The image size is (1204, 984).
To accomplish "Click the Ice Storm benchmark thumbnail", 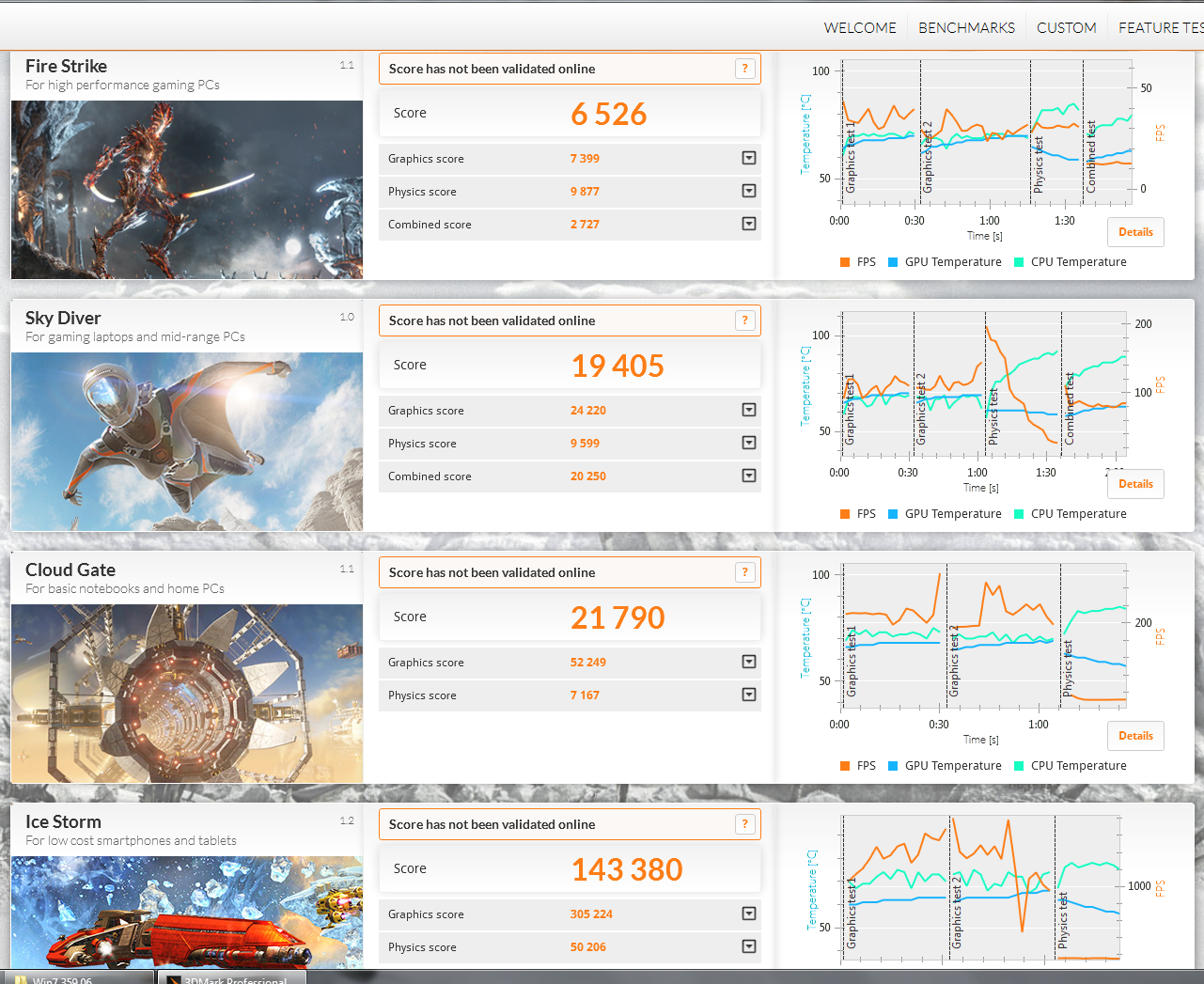I will (x=187, y=912).
